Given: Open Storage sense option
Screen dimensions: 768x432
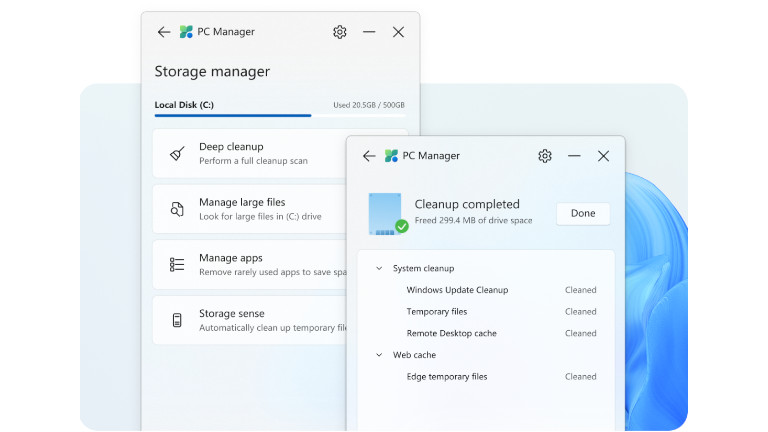Looking at the screenshot, I should 250,320.
